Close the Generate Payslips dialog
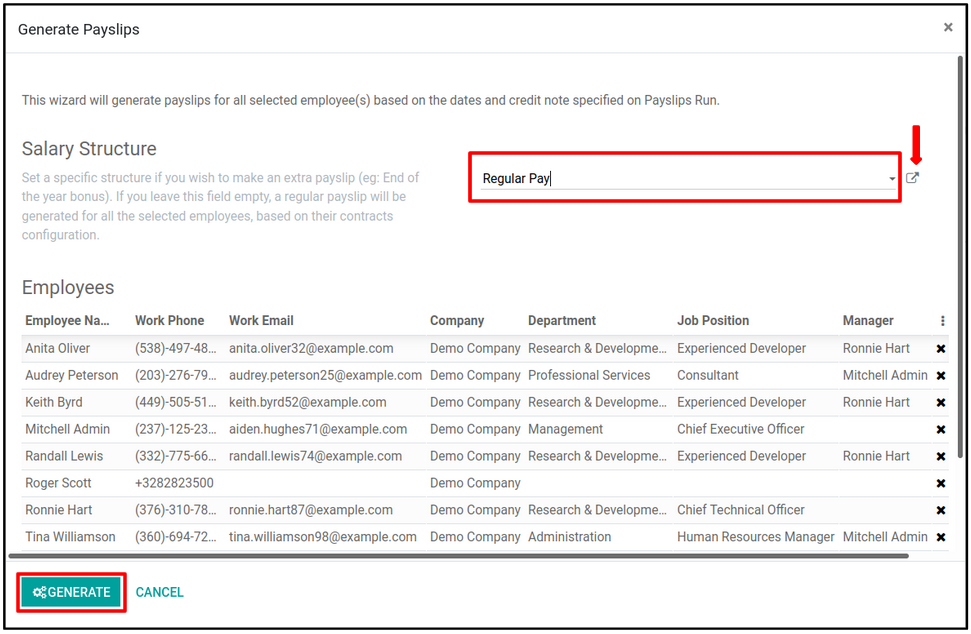The height and width of the screenshot is (634, 971). click(948, 27)
